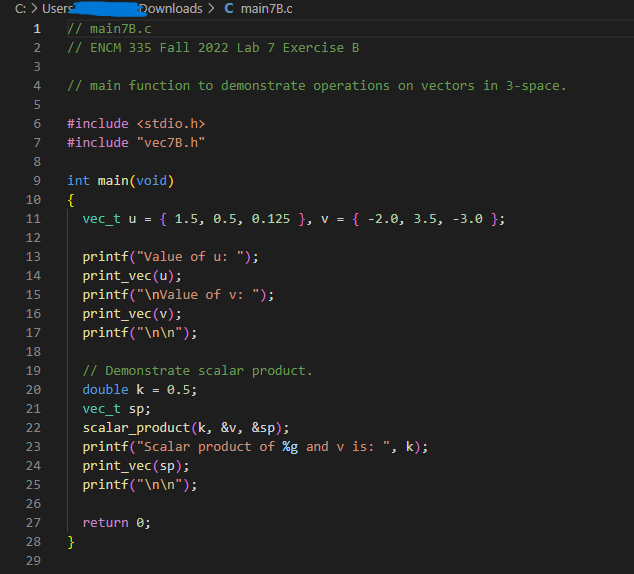Select the Downloads breadcrumb segment
The height and width of the screenshot is (574, 634).
[x=170, y=8]
